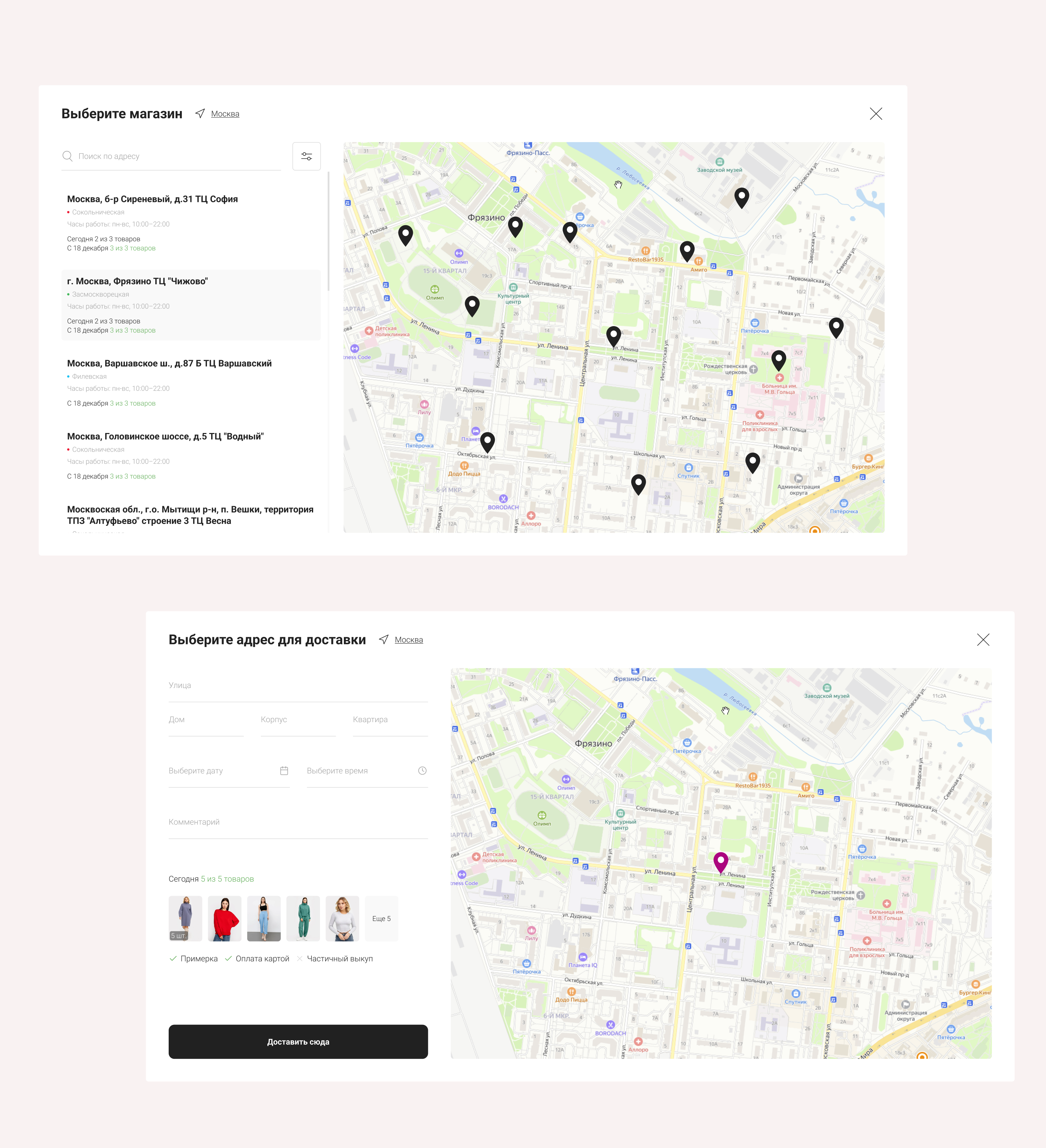Open clock icon in time field
1046x1148 pixels.
coord(422,771)
